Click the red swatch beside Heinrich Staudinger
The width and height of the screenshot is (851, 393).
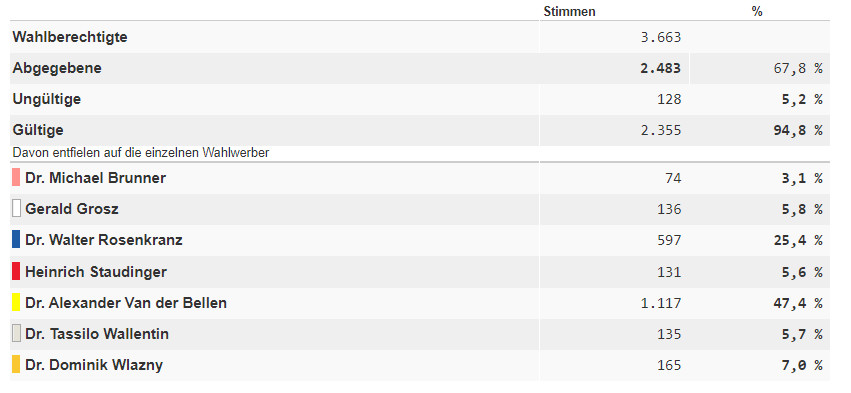coord(16,271)
